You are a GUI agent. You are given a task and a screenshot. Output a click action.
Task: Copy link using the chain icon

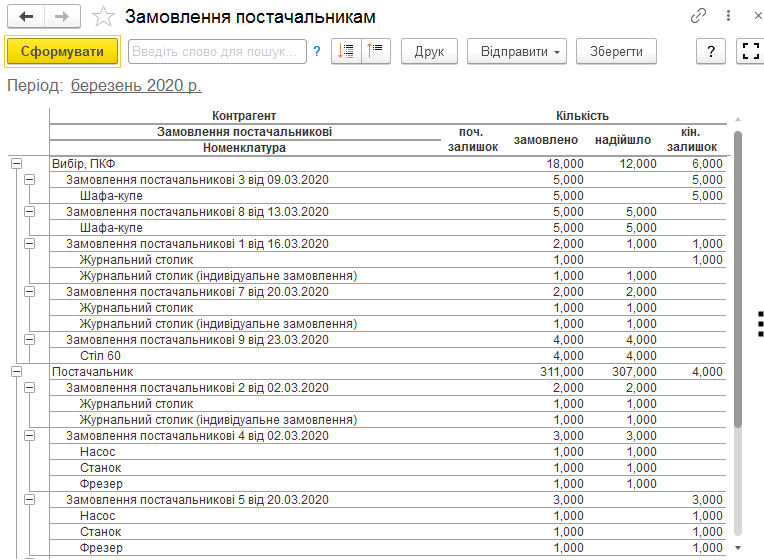pyautogui.click(x=698, y=16)
